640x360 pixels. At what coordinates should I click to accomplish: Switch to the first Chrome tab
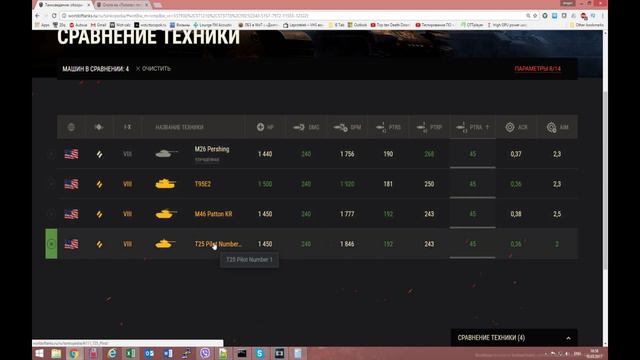[63, 5]
